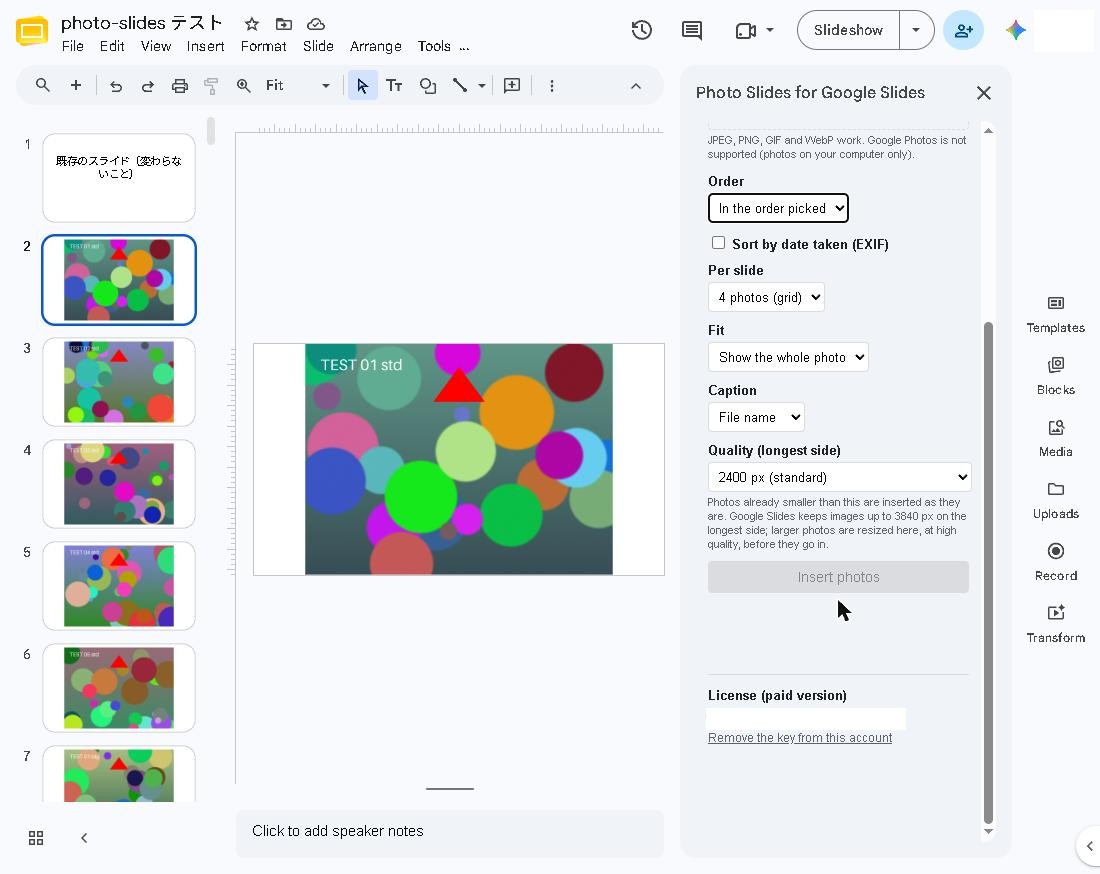The width and height of the screenshot is (1100, 874).
Task: Open the Gemini sparkle icon
Action: [1015, 30]
